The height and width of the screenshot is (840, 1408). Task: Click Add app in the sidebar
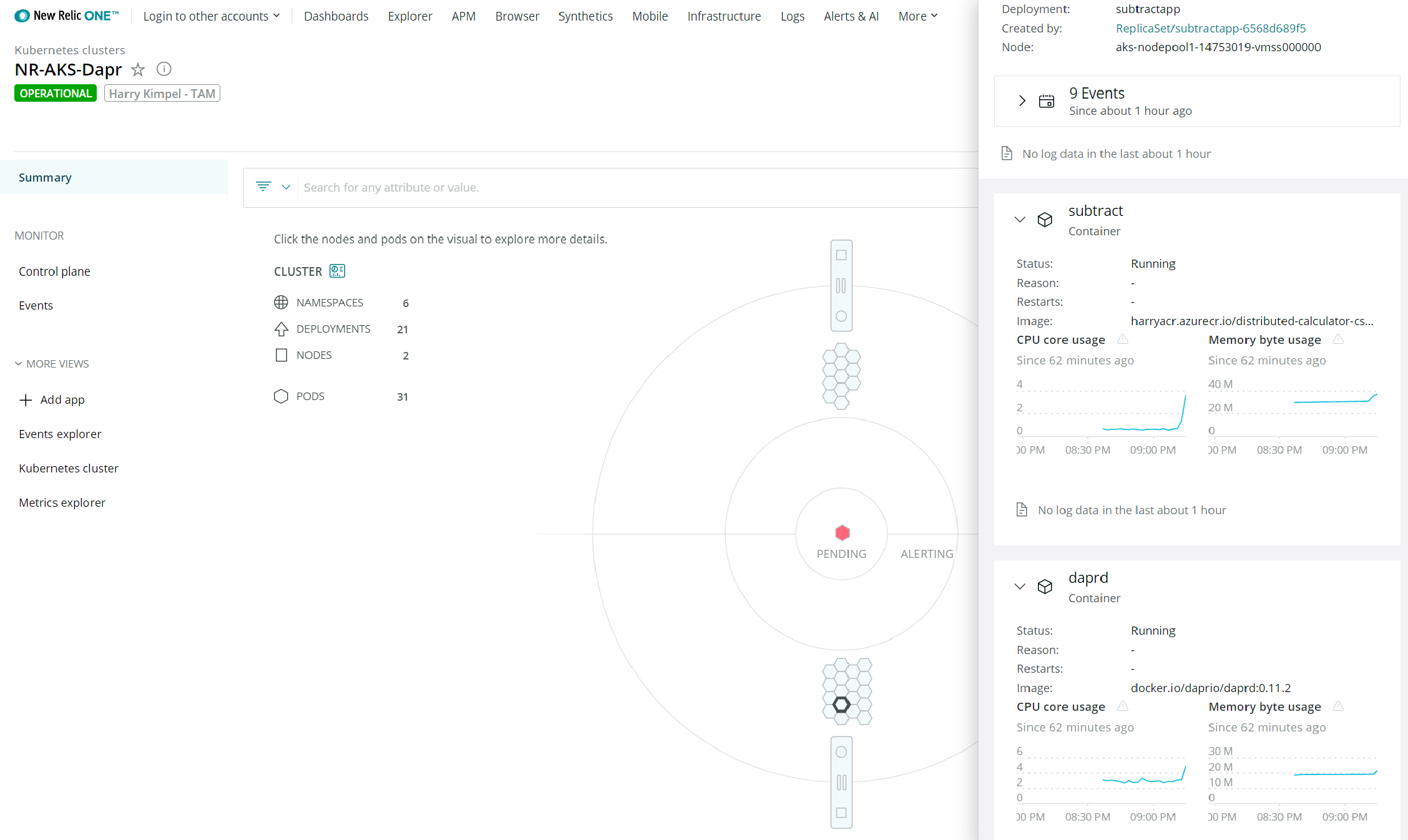point(52,400)
